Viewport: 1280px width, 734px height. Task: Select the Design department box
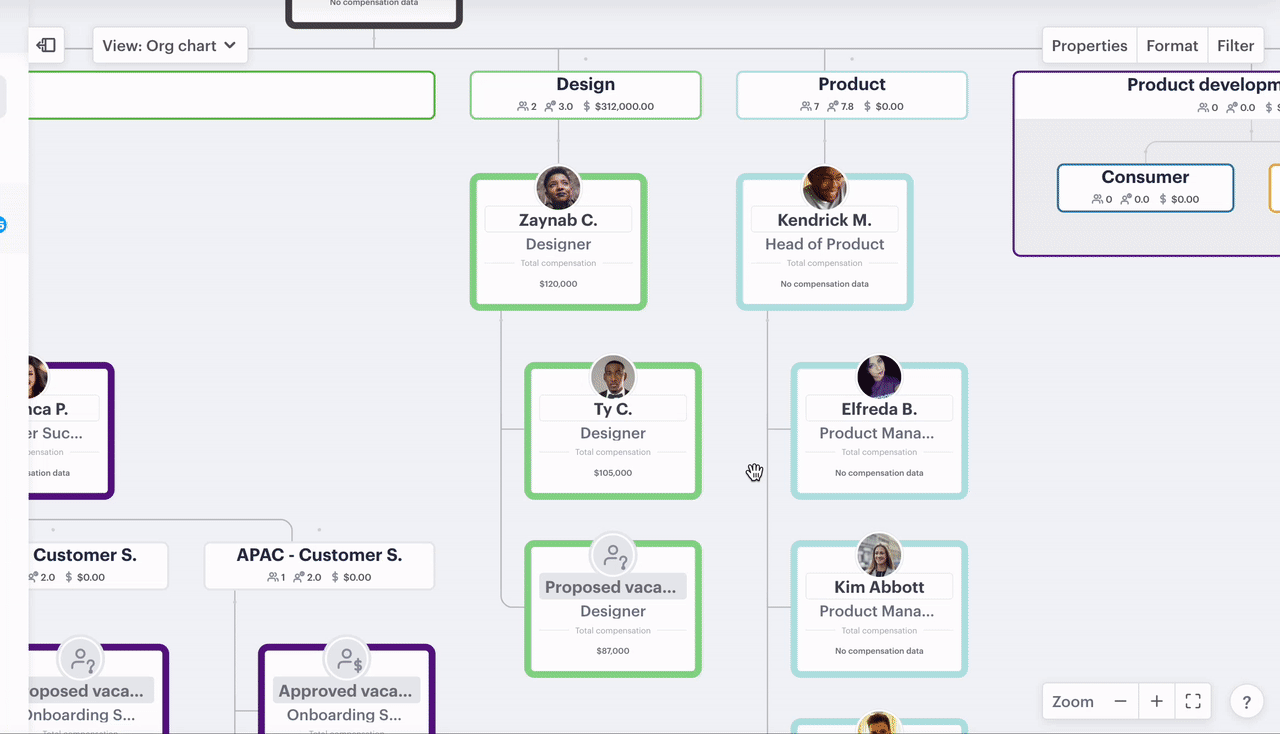click(x=585, y=95)
